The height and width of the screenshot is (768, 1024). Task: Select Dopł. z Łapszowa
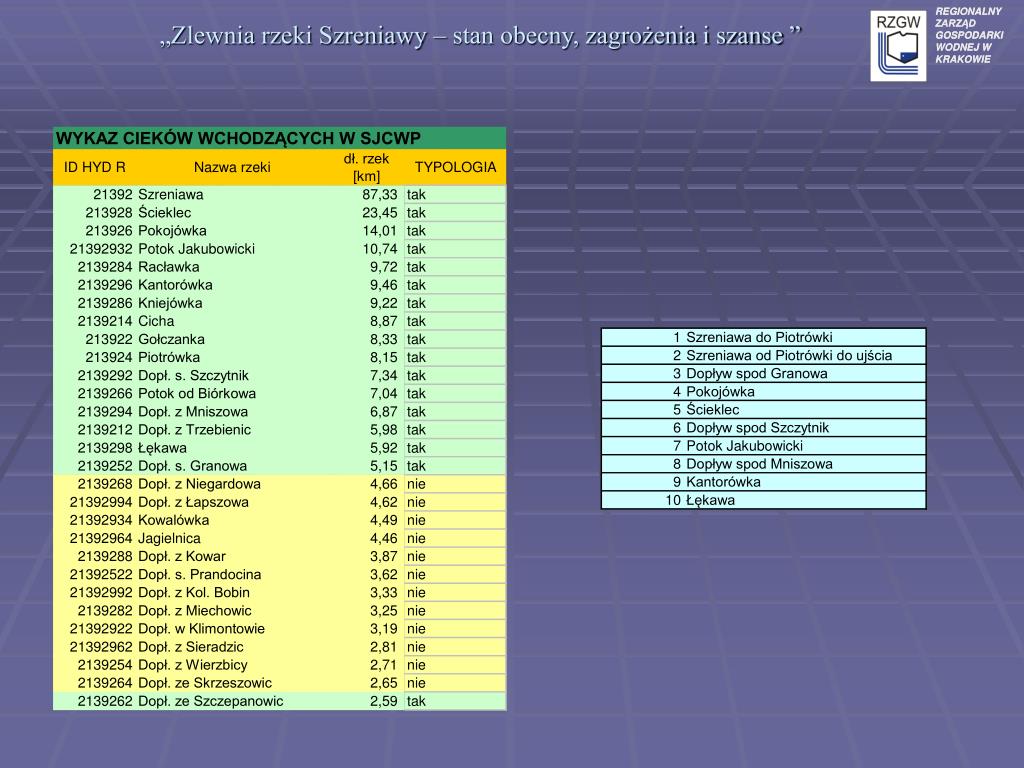tap(193, 502)
